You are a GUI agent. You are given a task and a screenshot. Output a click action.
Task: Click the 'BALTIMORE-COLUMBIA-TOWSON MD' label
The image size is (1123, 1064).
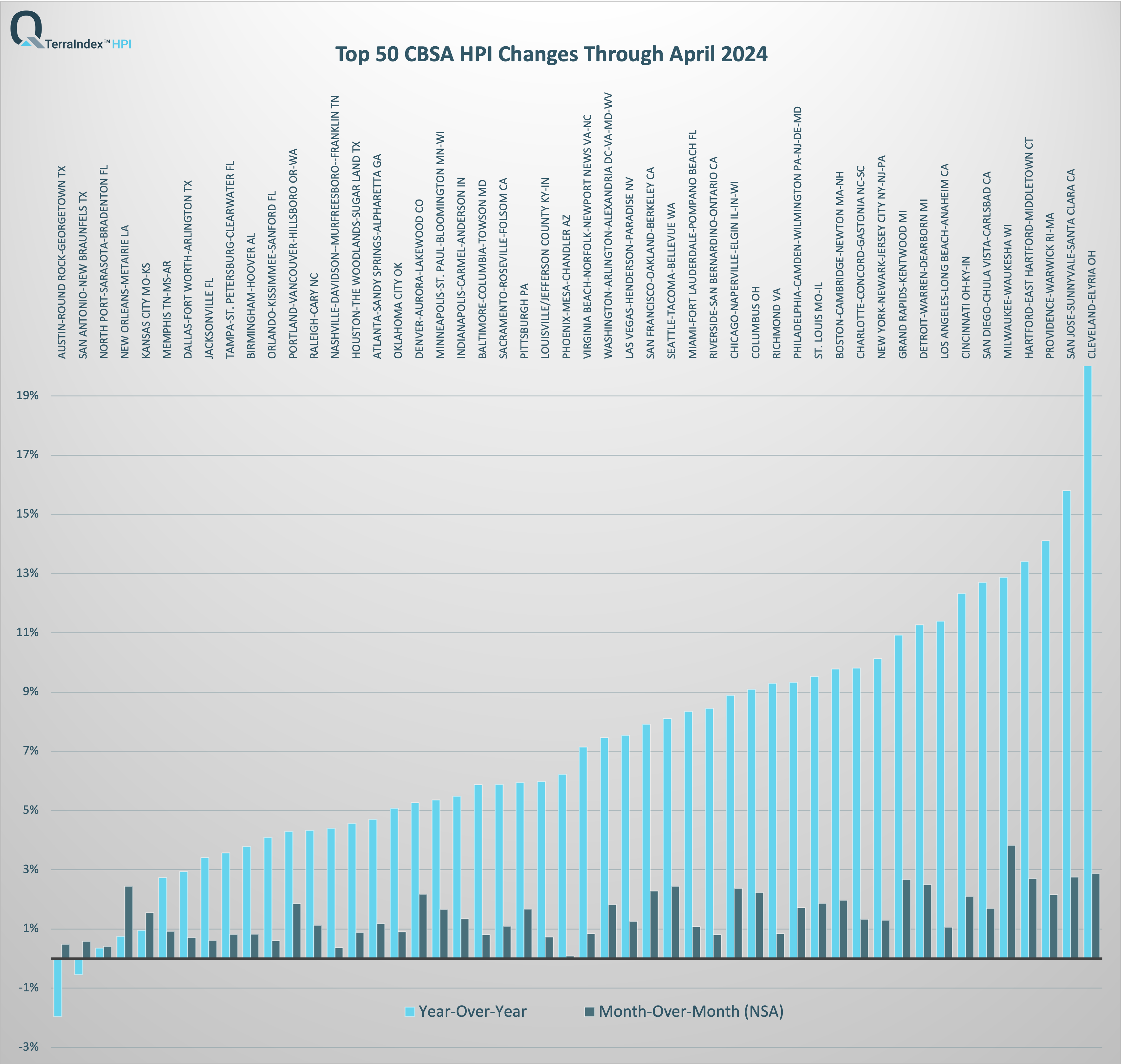(482, 269)
